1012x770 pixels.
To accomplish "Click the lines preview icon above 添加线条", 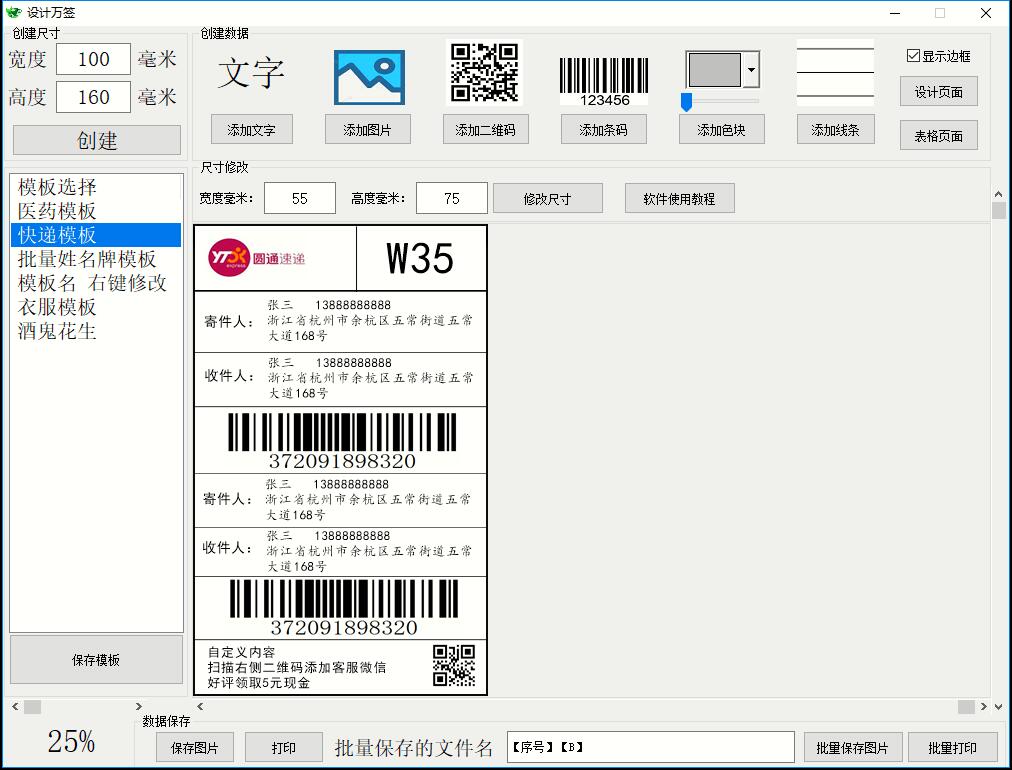I will coord(835,72).
